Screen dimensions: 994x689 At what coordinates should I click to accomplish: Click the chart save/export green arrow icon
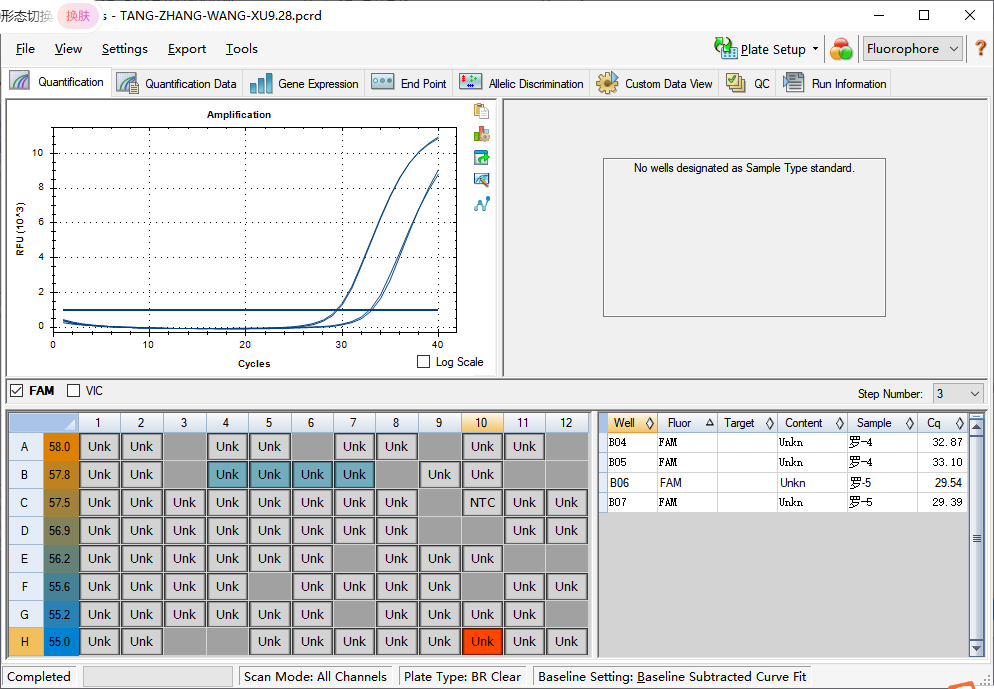tap(481, 157)
